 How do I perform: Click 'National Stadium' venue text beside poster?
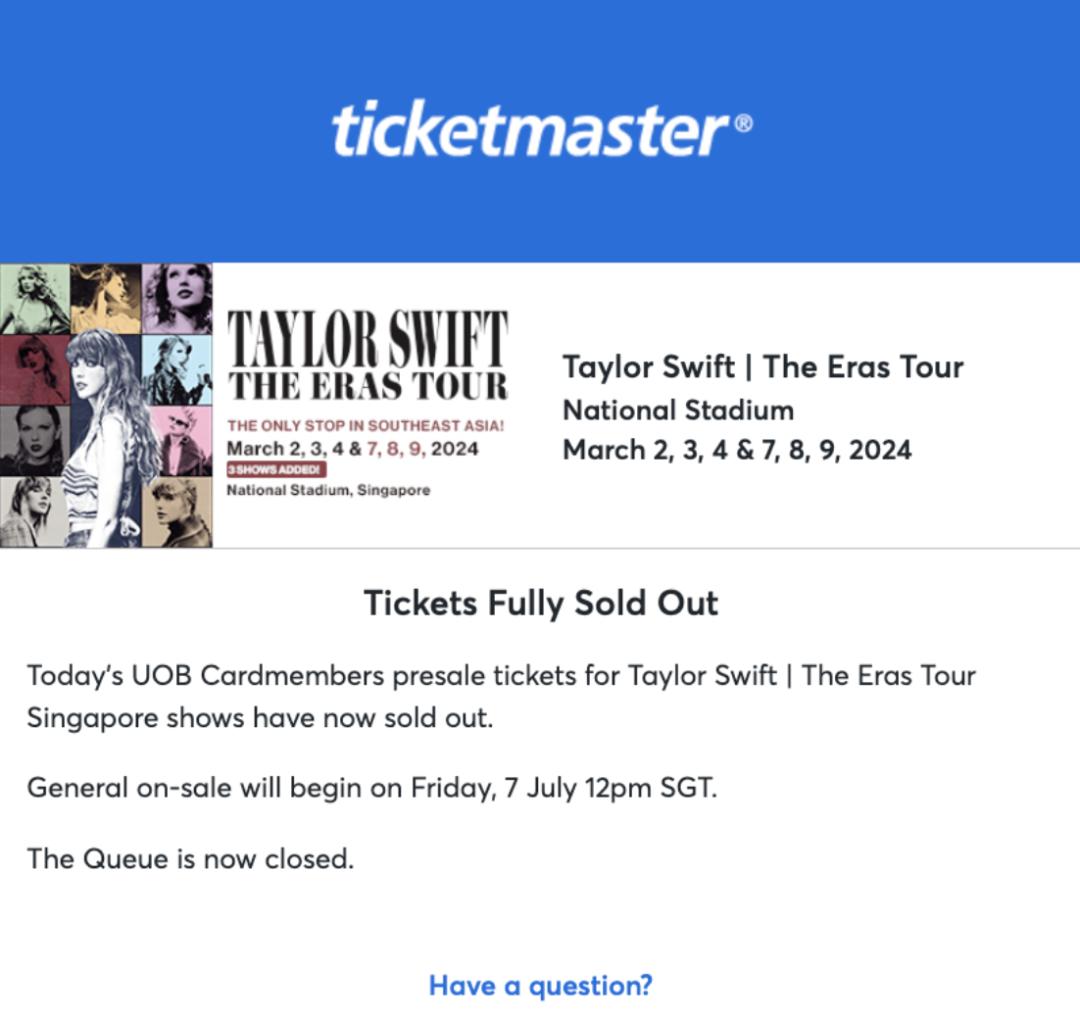tap(678, 410)
